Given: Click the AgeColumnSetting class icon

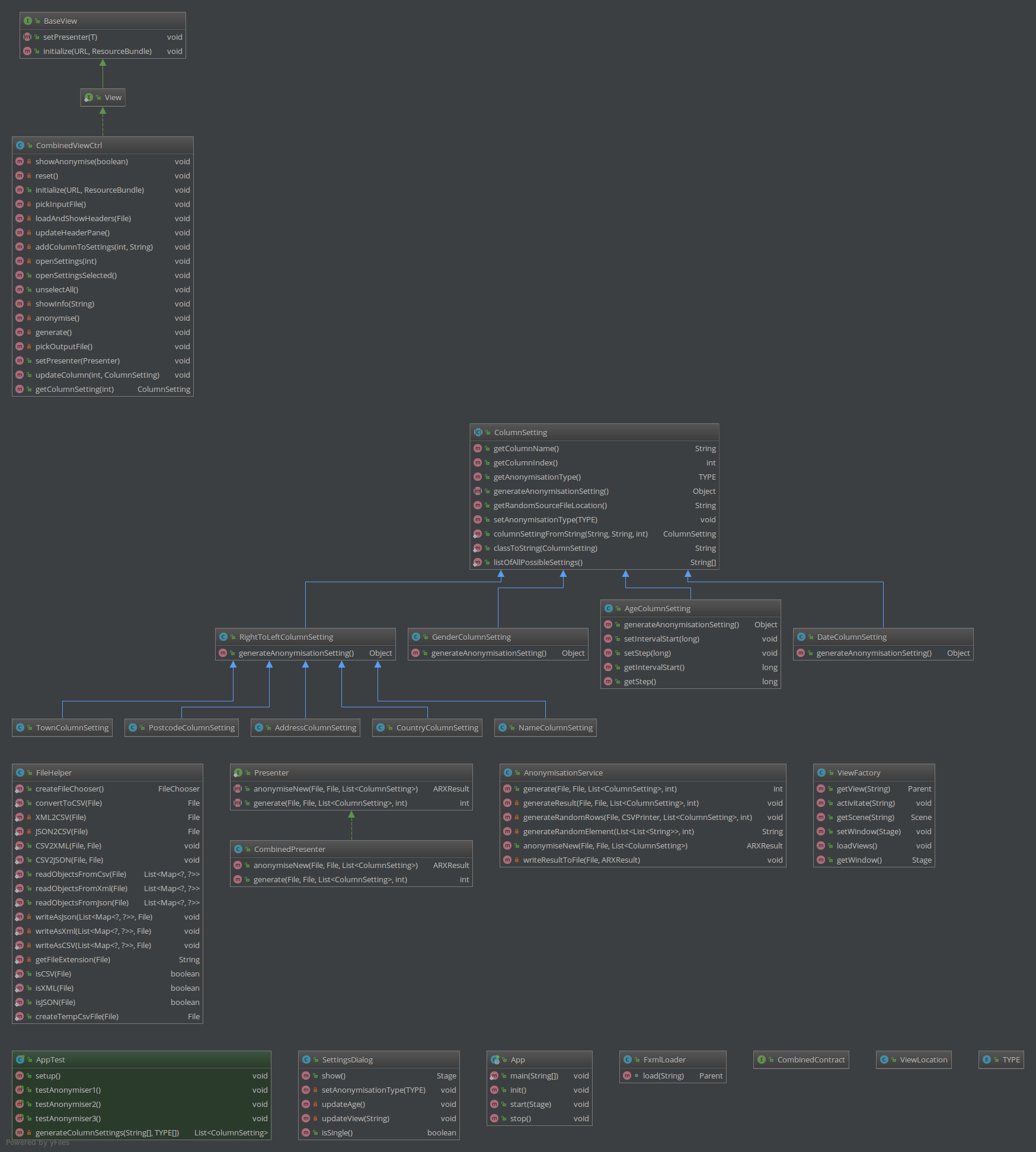Looking at the screenshot, I should 608,608.
